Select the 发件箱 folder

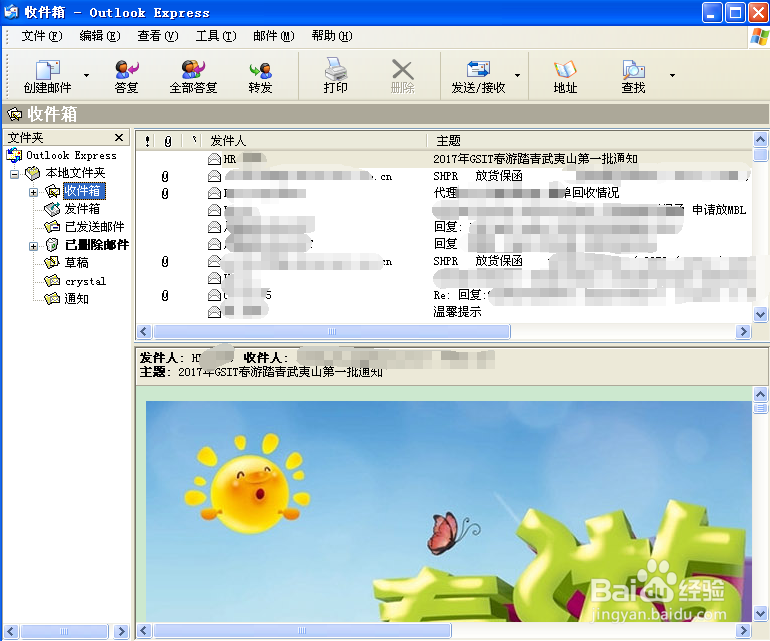82,209
